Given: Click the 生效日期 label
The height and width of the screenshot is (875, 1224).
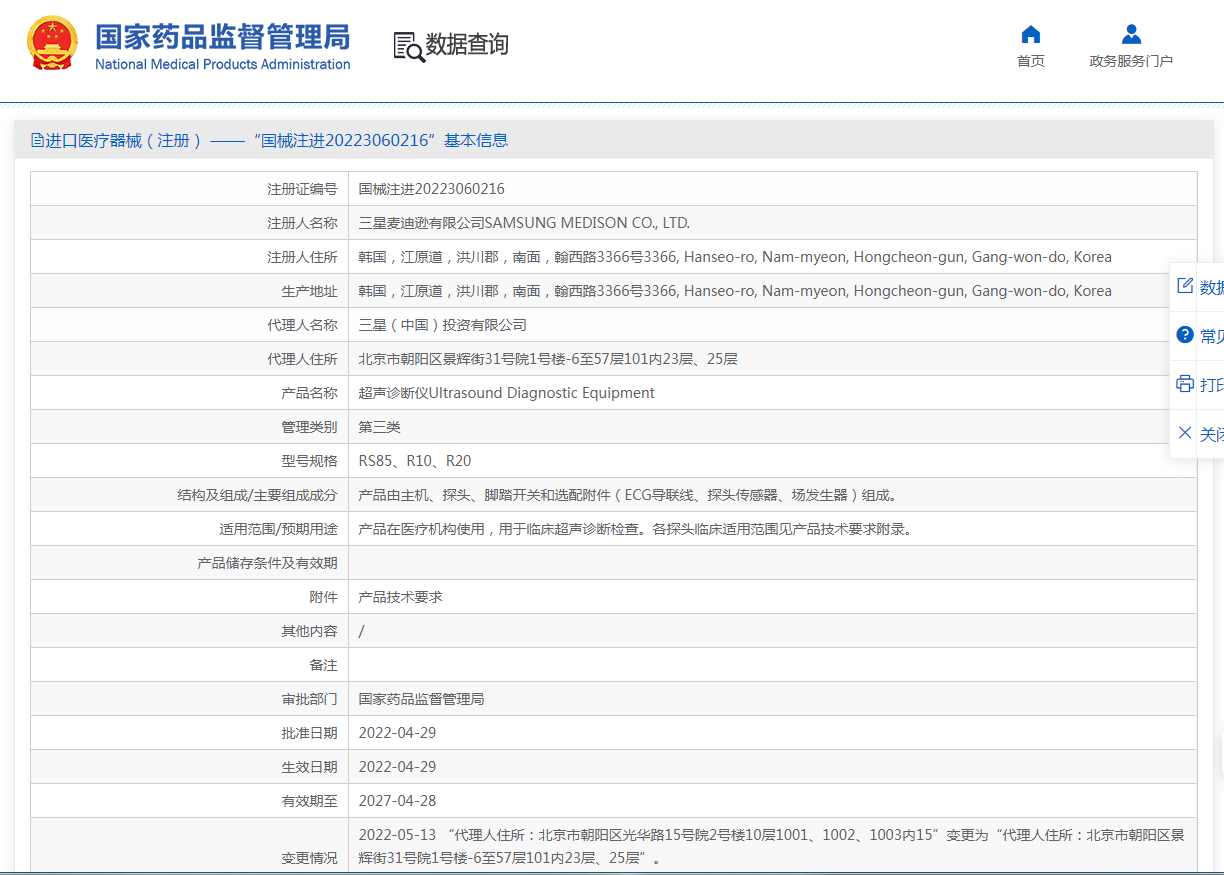Looking at the screenshot, I should [x=310, y=767].
